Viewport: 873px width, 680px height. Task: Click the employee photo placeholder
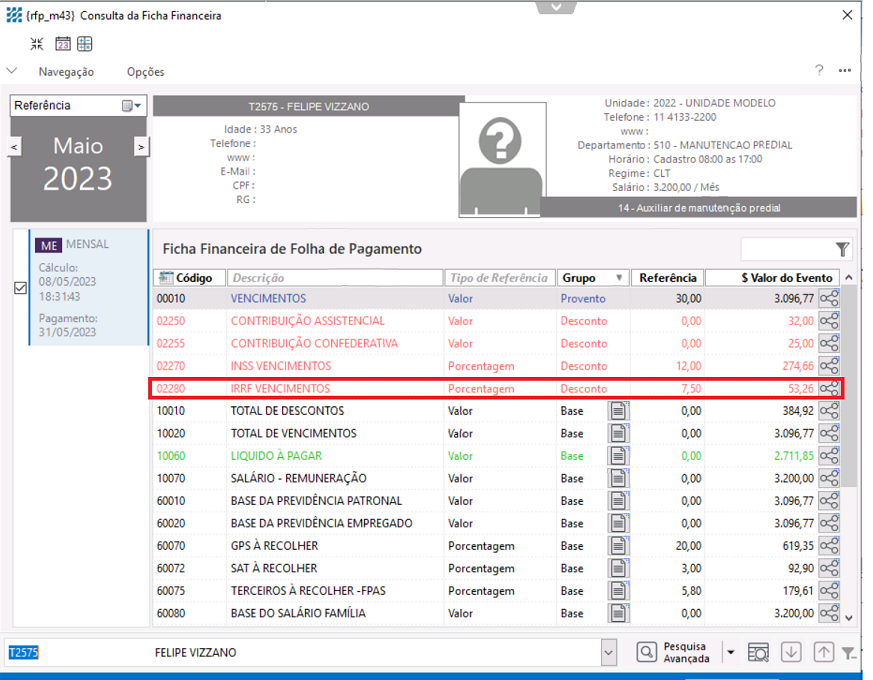(501, 159)
